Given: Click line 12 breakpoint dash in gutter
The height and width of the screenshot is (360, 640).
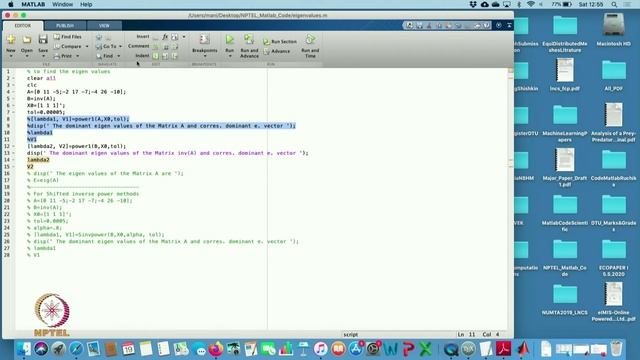Looking at the screenshot, I should (x=13, y=146).
